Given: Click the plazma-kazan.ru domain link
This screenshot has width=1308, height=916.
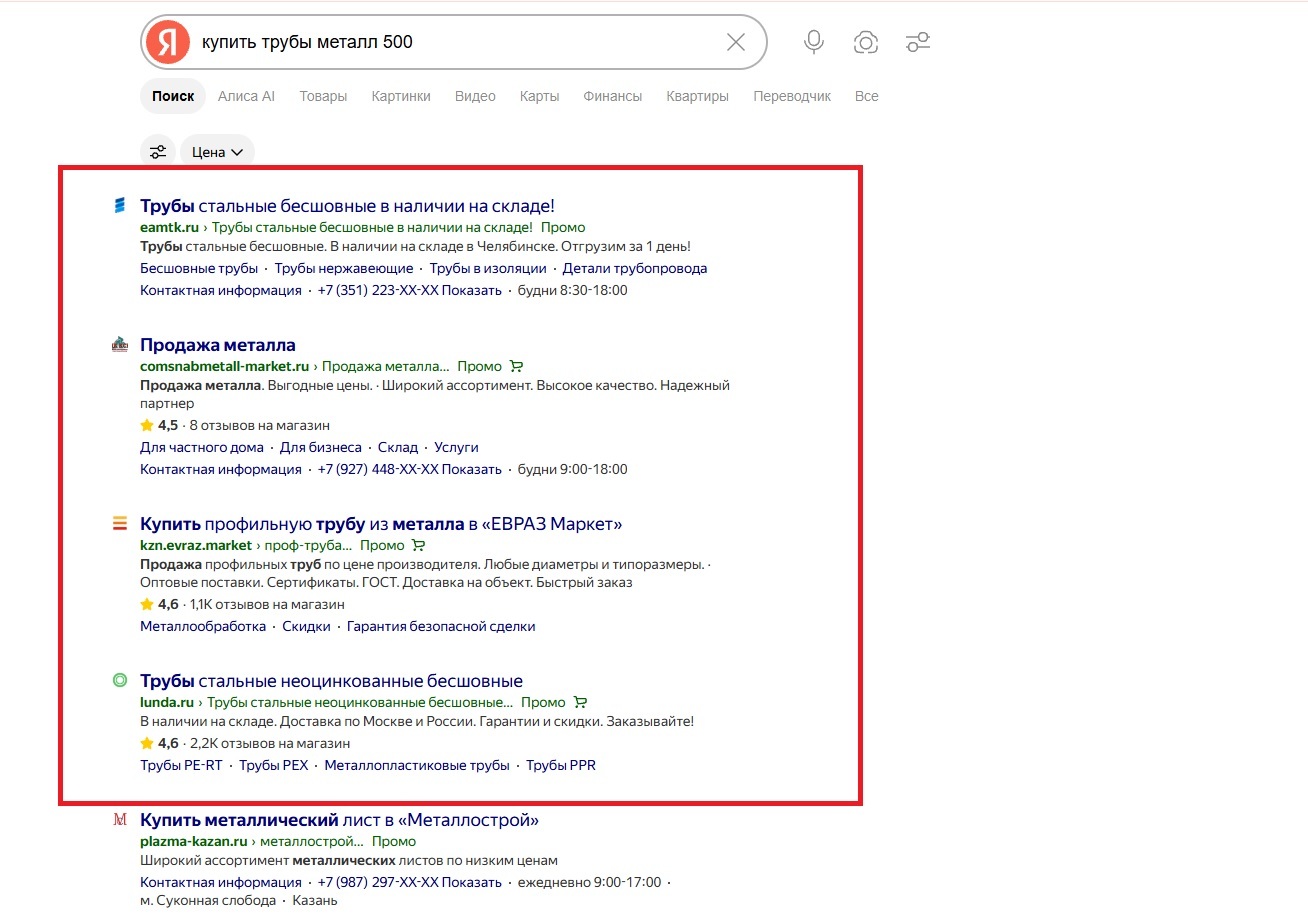Looking at the screenshot, I should 194,841.
